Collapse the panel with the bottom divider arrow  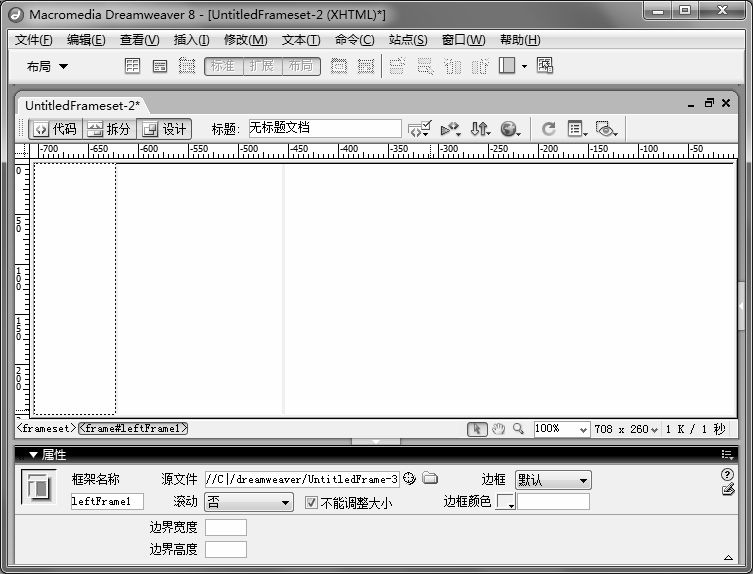pos(376,441)
